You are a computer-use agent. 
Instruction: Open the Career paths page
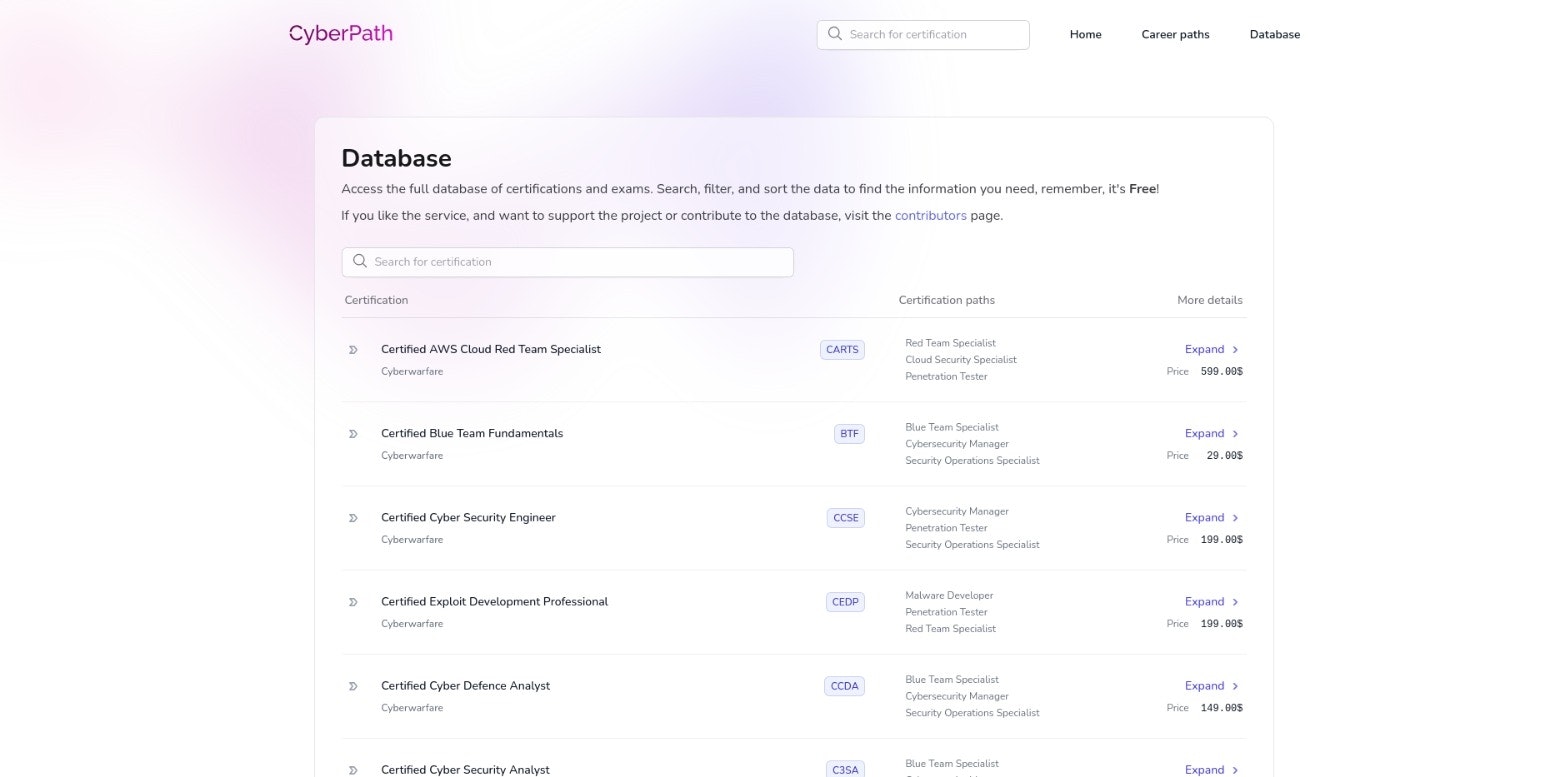(1175, 34)
